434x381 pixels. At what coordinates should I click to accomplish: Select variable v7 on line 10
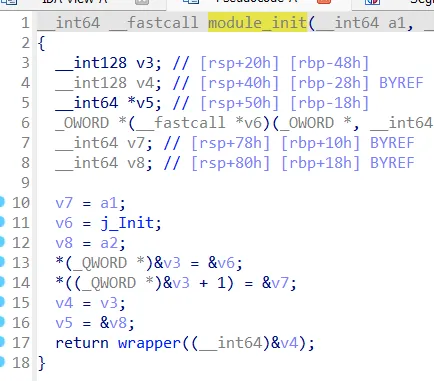coord(64,203)
